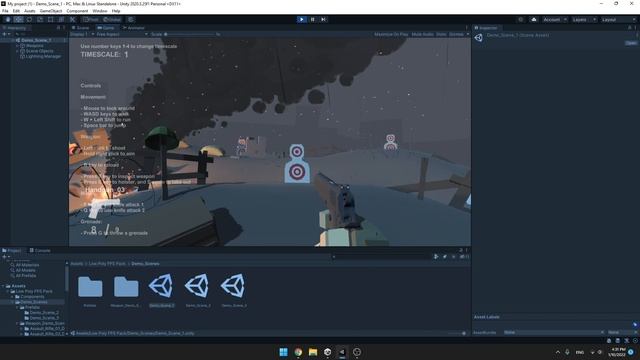
Task: Select the Move tool in toolbar
Action: (x=18, y=20)
